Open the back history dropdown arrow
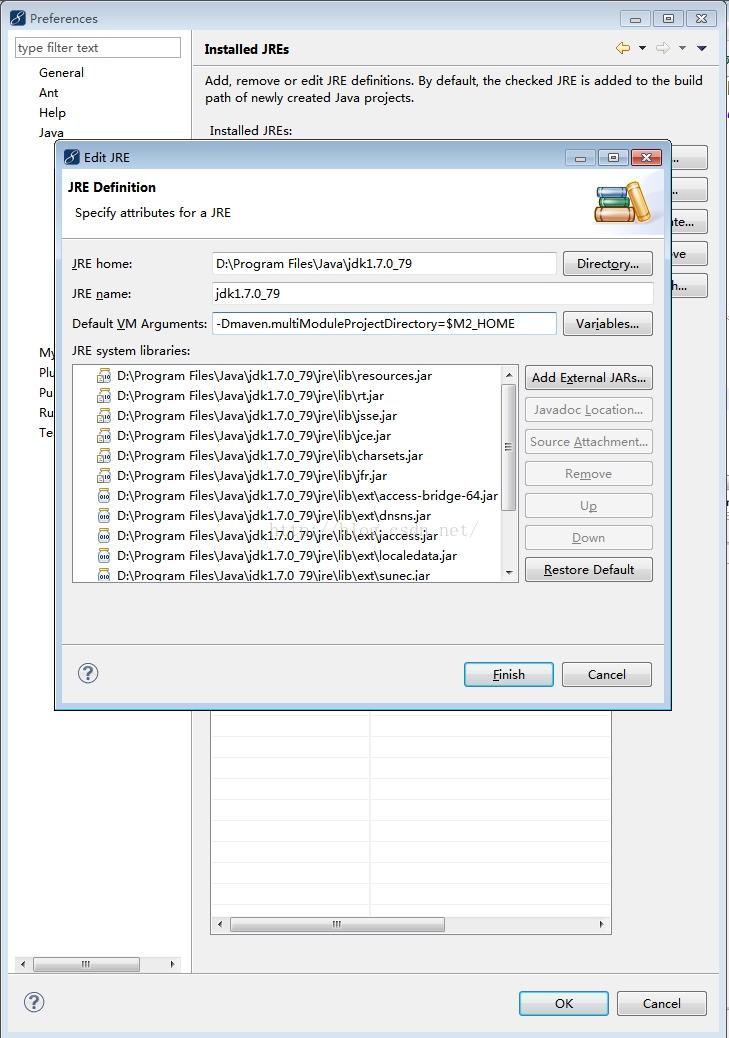The height and width of the screenshot is (1038, 729). (x=642, y=48)
